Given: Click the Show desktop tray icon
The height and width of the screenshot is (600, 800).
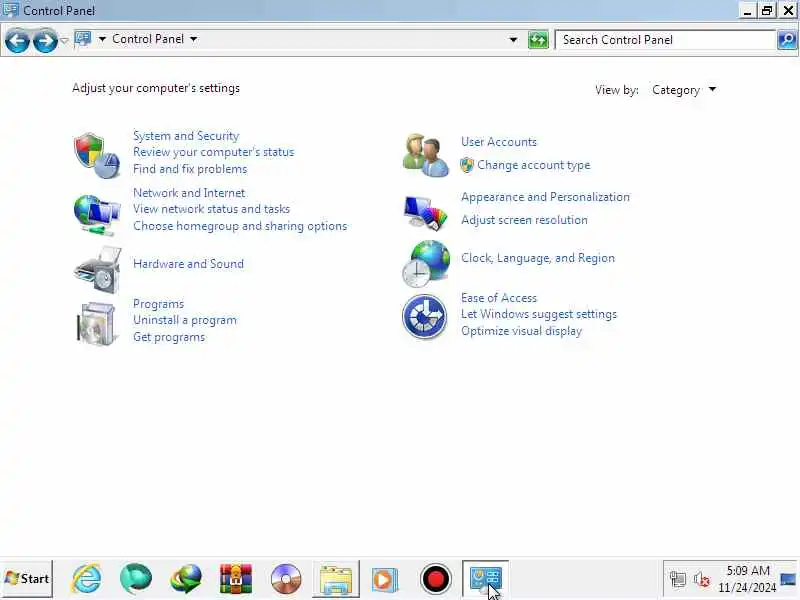Looking at the screenshot, I should pyautogui.click(x=788, y=579).
